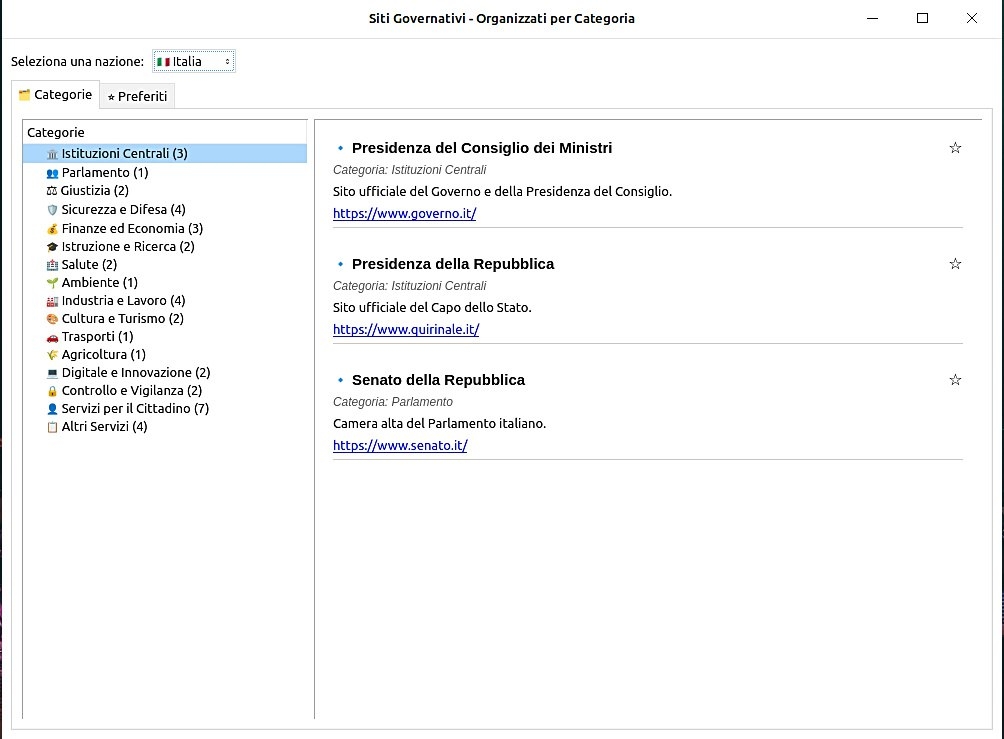Image resolution: width=1004 pixels, height=739 pixels.
Task: Click the title Presidenza della Repubblica
Action: (453, 264)
